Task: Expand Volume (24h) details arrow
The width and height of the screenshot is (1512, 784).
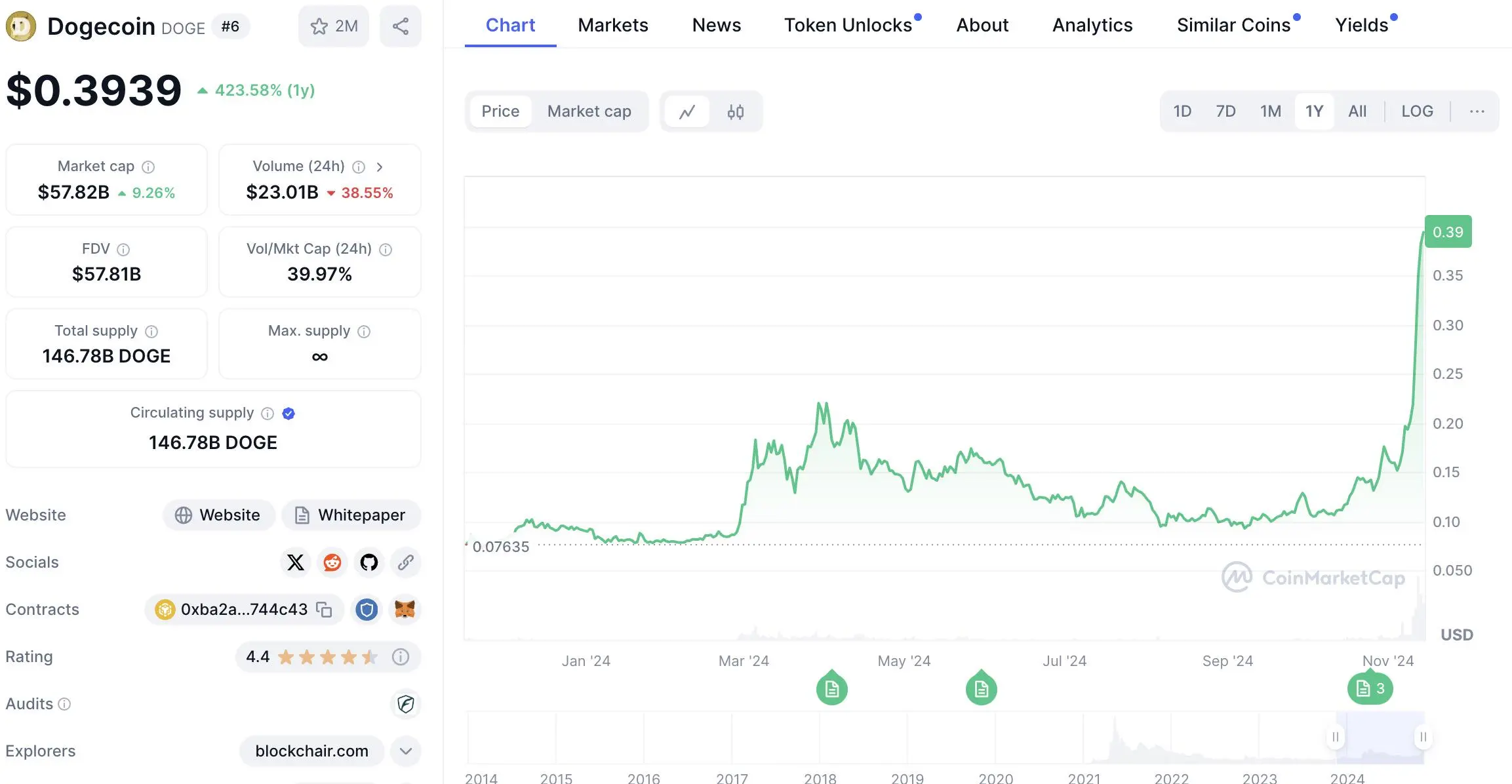Action: click(x=380, y=167)
